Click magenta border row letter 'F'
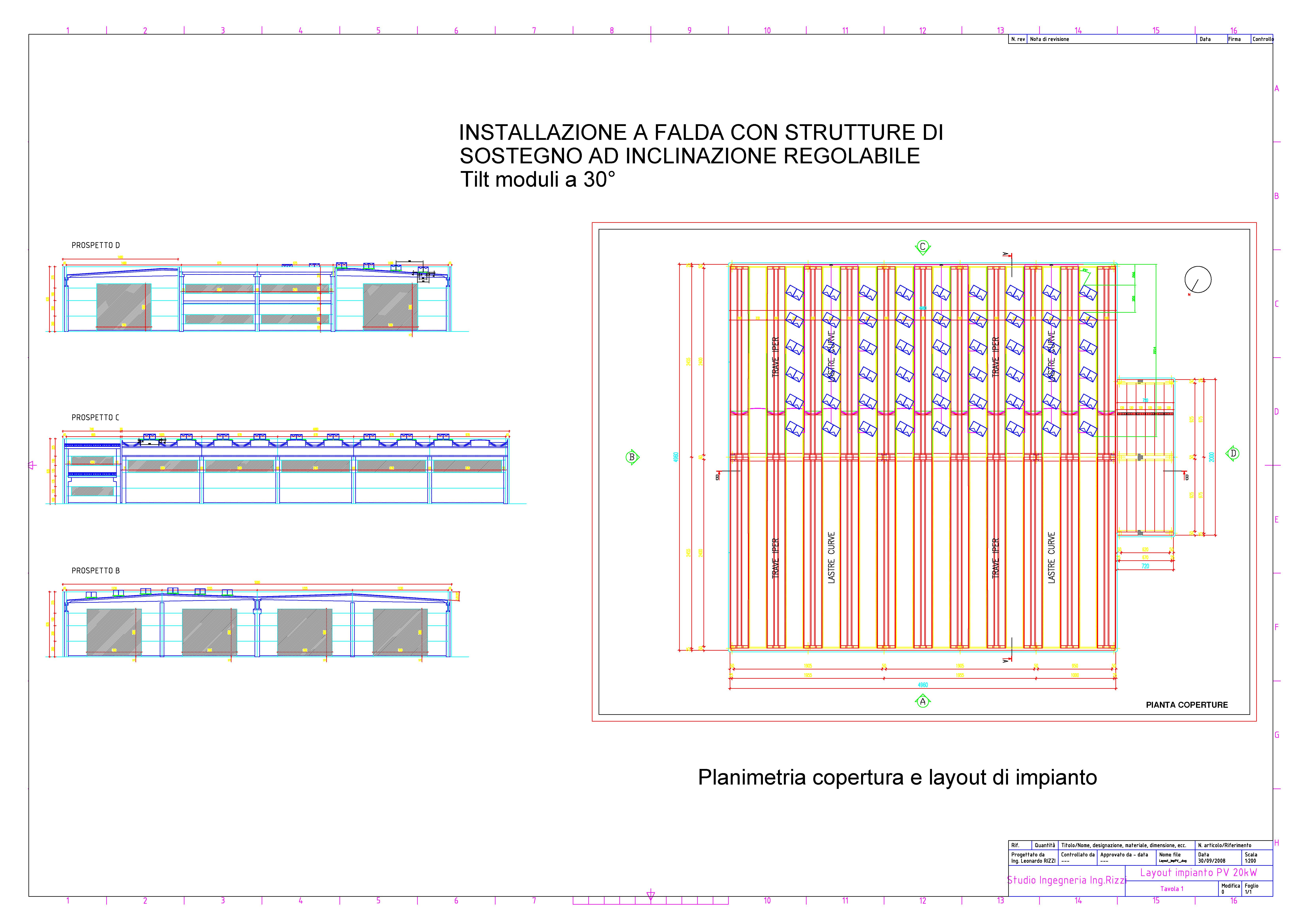 1277,627
